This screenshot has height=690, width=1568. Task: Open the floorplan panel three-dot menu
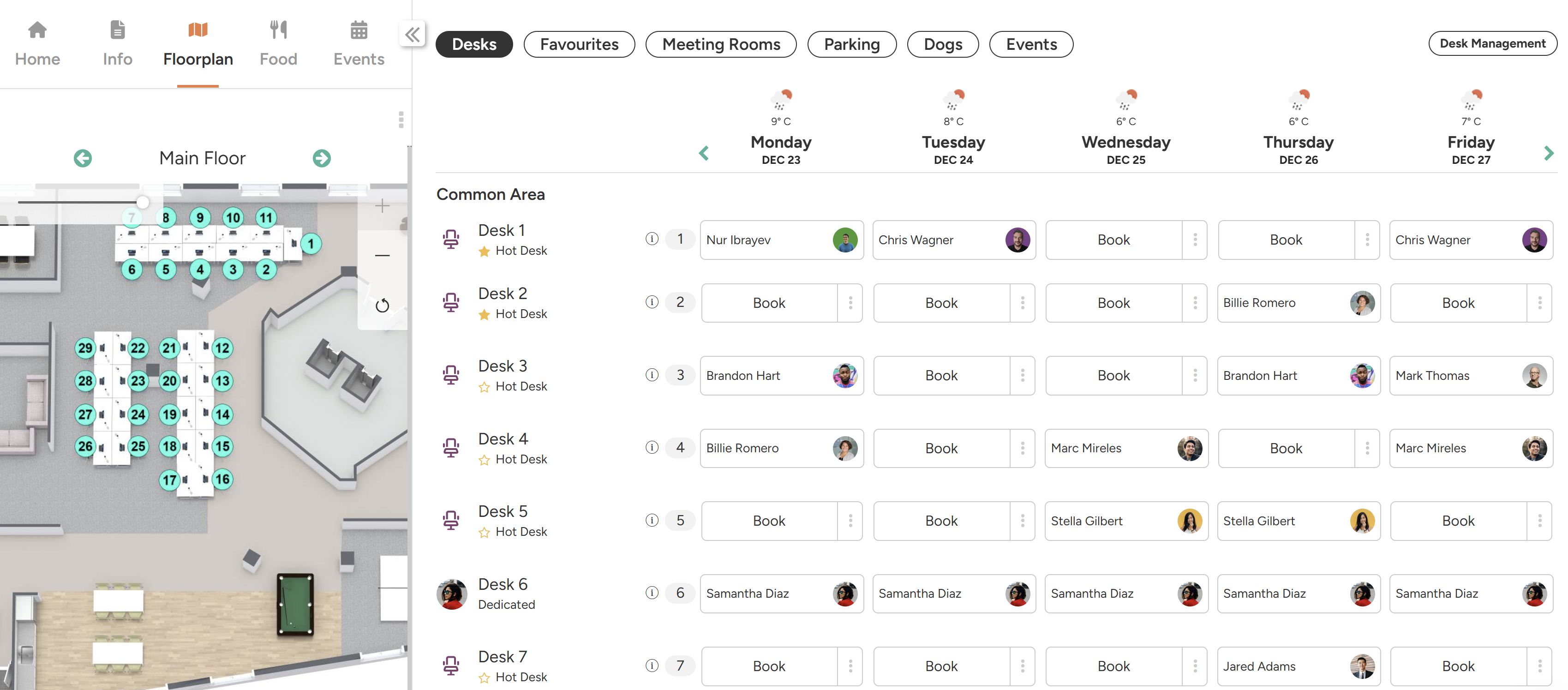401,120
